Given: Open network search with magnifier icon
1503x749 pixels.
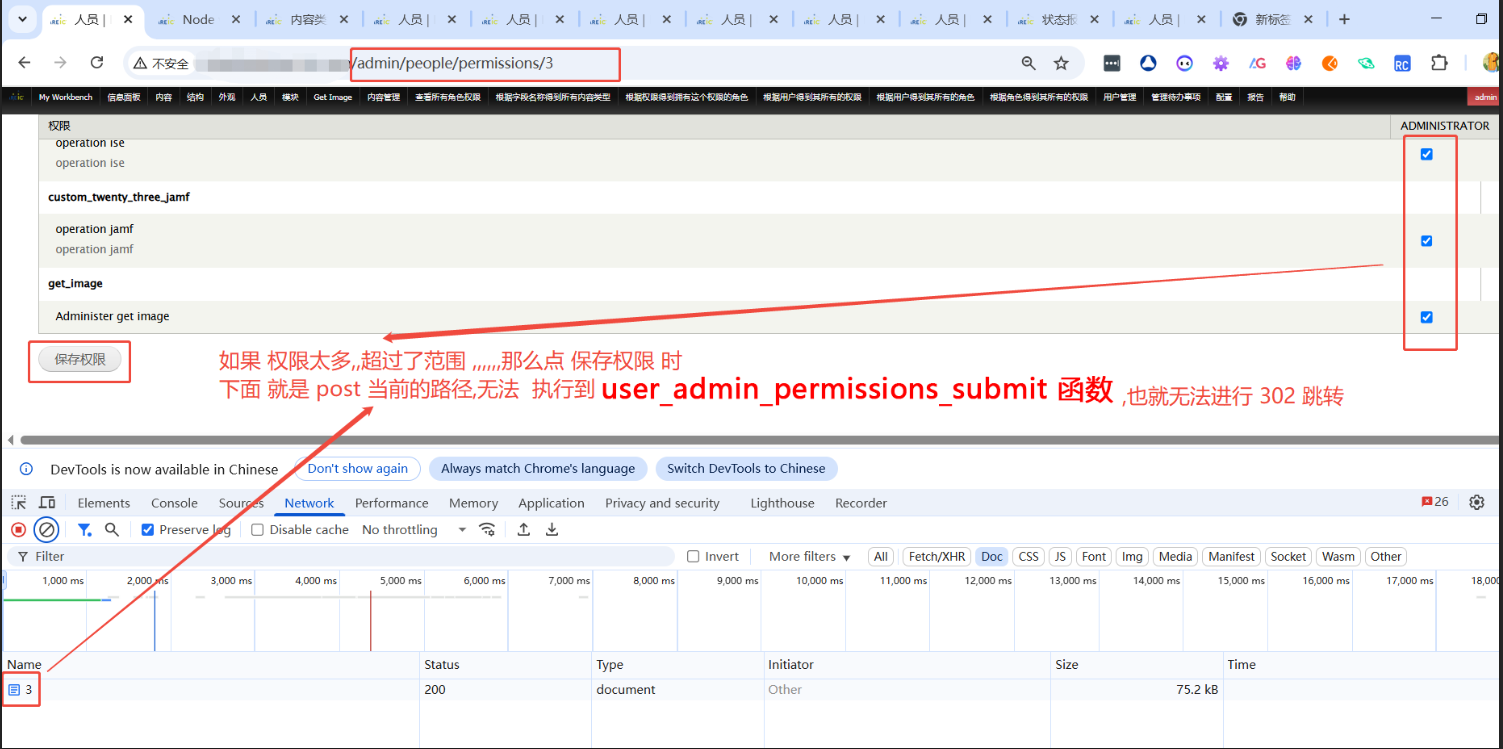Looking at the screenshot, I should [x=112, y=530].
